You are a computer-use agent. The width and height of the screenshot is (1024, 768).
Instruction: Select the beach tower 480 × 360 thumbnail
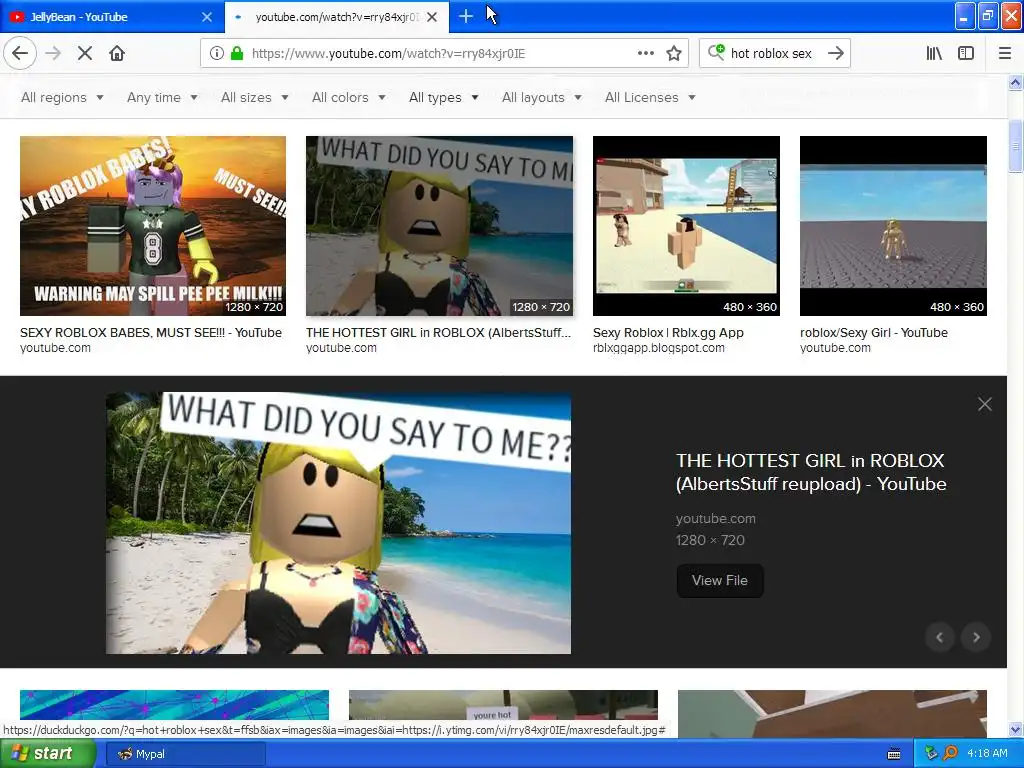pyautogui.click(x=686, y=226)
